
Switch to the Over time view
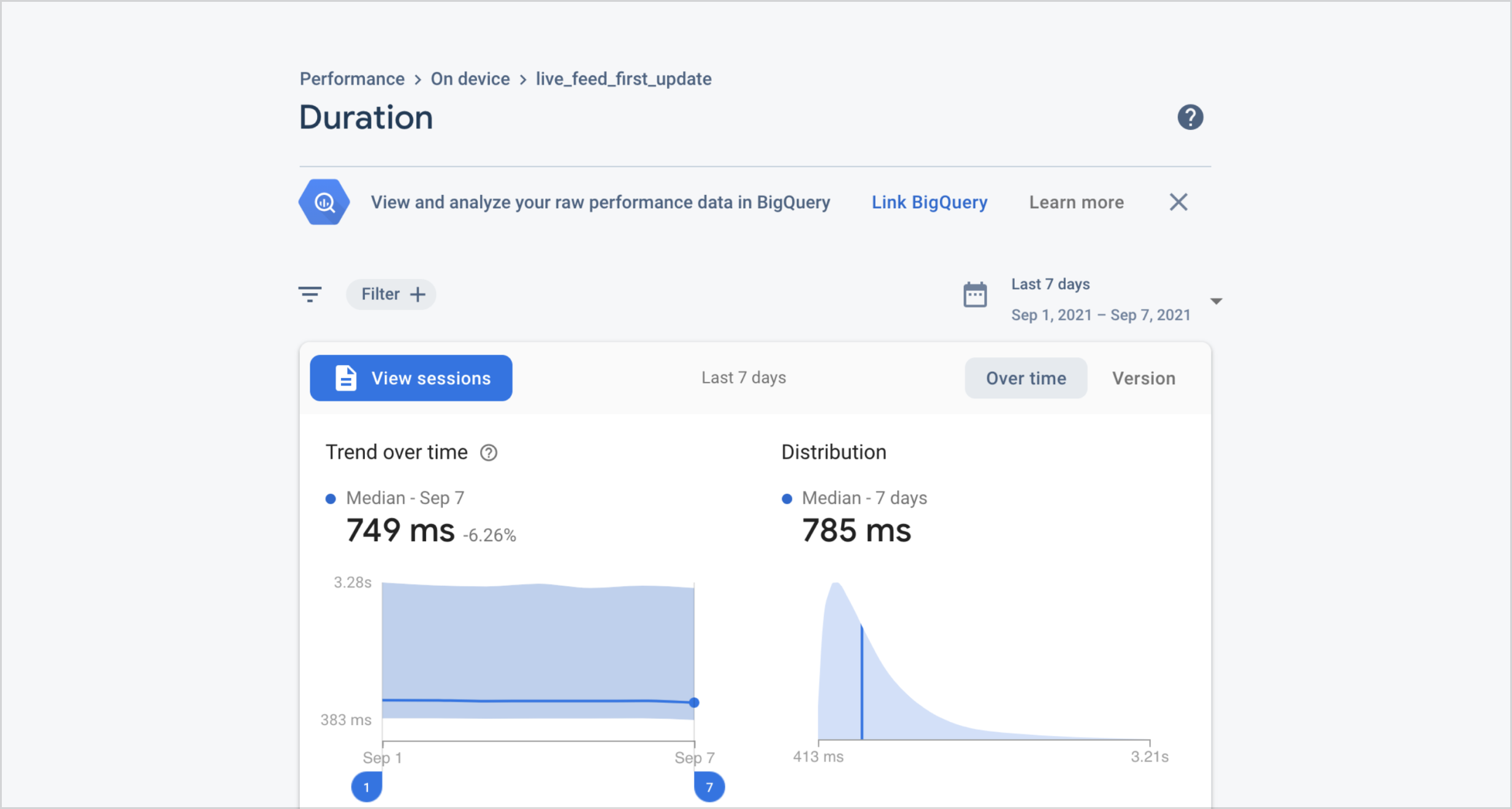(x=1025, y=378)
